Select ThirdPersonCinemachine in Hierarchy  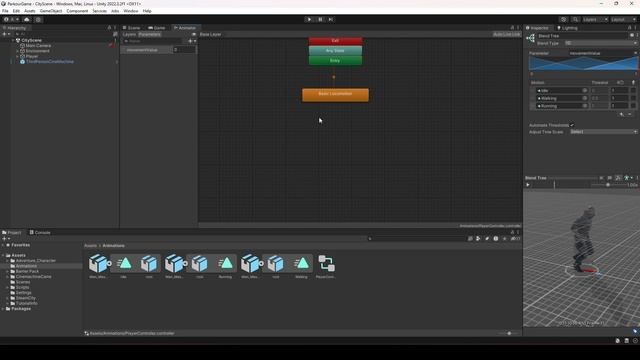(x=49, y=62)
